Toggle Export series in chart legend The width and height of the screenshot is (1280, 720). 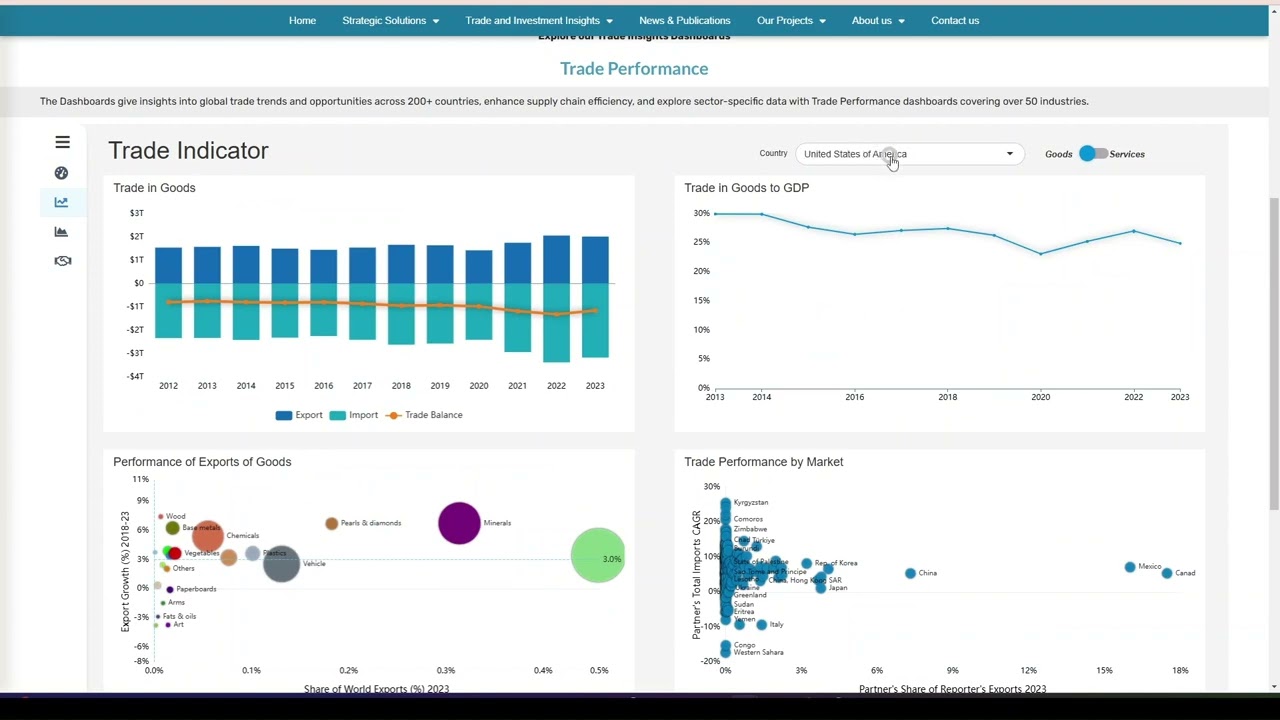299,415
